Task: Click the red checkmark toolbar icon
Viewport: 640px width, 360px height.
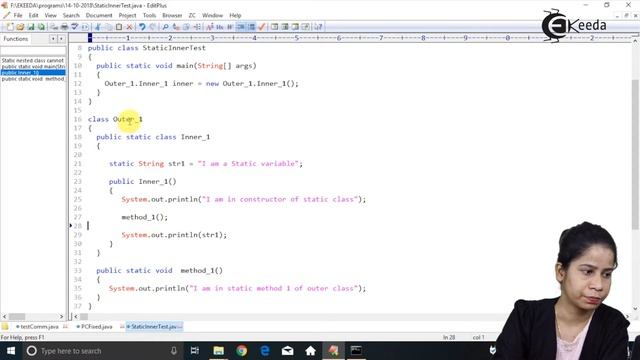Action: (262, 27)
